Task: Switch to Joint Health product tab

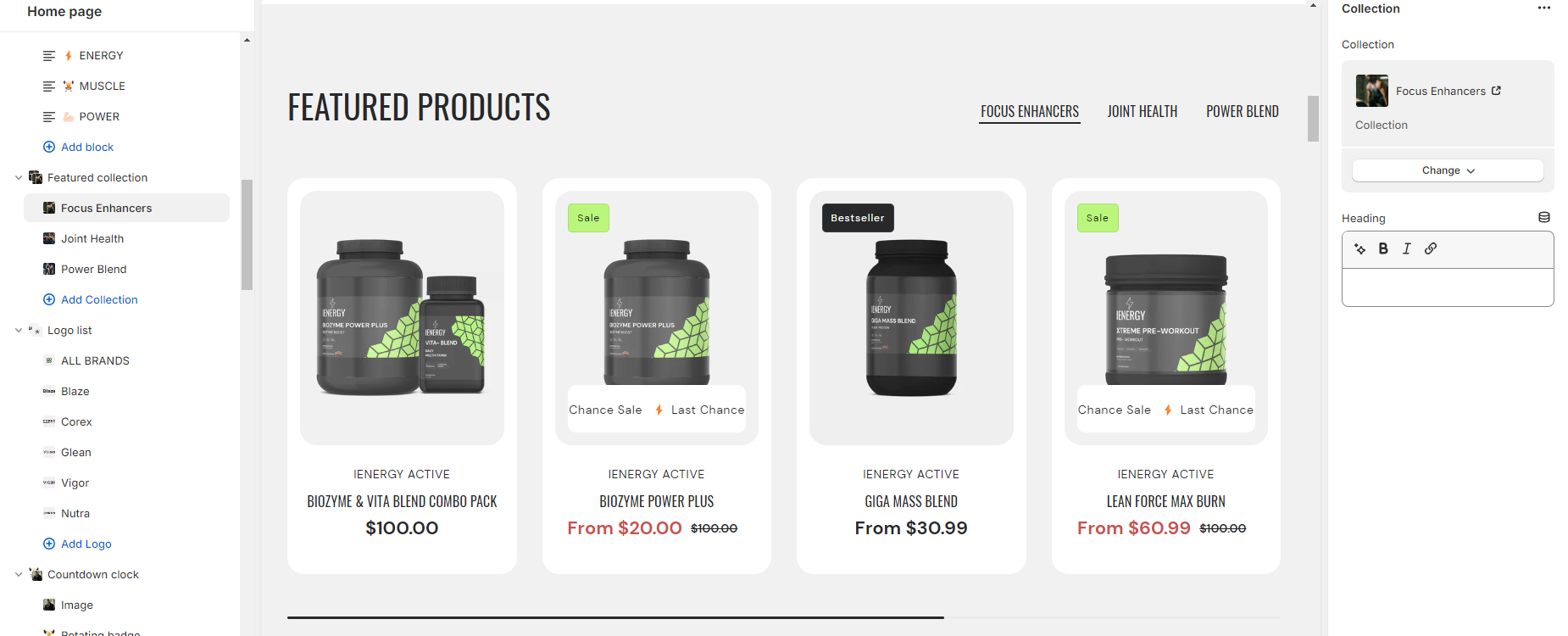Action: click(1142, 111)
